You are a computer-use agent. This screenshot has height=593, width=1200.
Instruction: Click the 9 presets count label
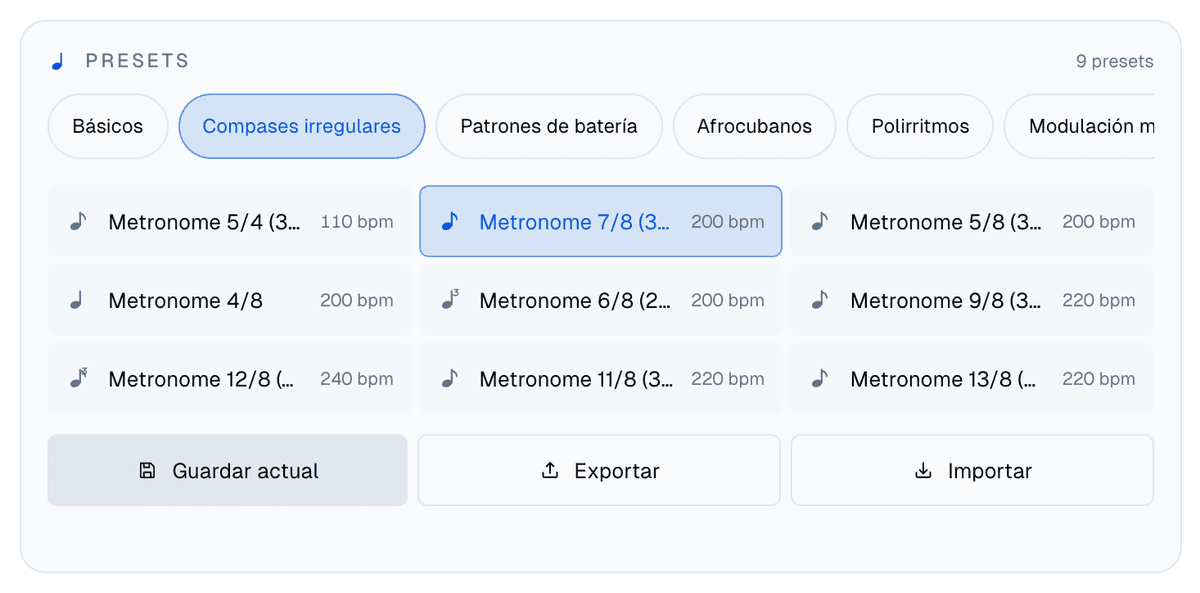tap(1114, 62)
